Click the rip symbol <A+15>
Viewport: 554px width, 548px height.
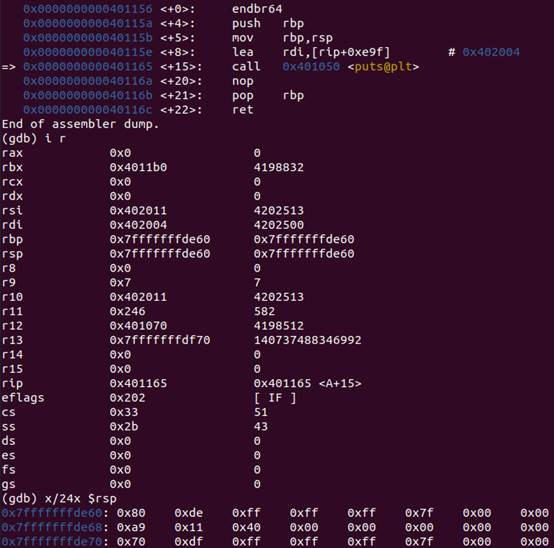[340, 384]
